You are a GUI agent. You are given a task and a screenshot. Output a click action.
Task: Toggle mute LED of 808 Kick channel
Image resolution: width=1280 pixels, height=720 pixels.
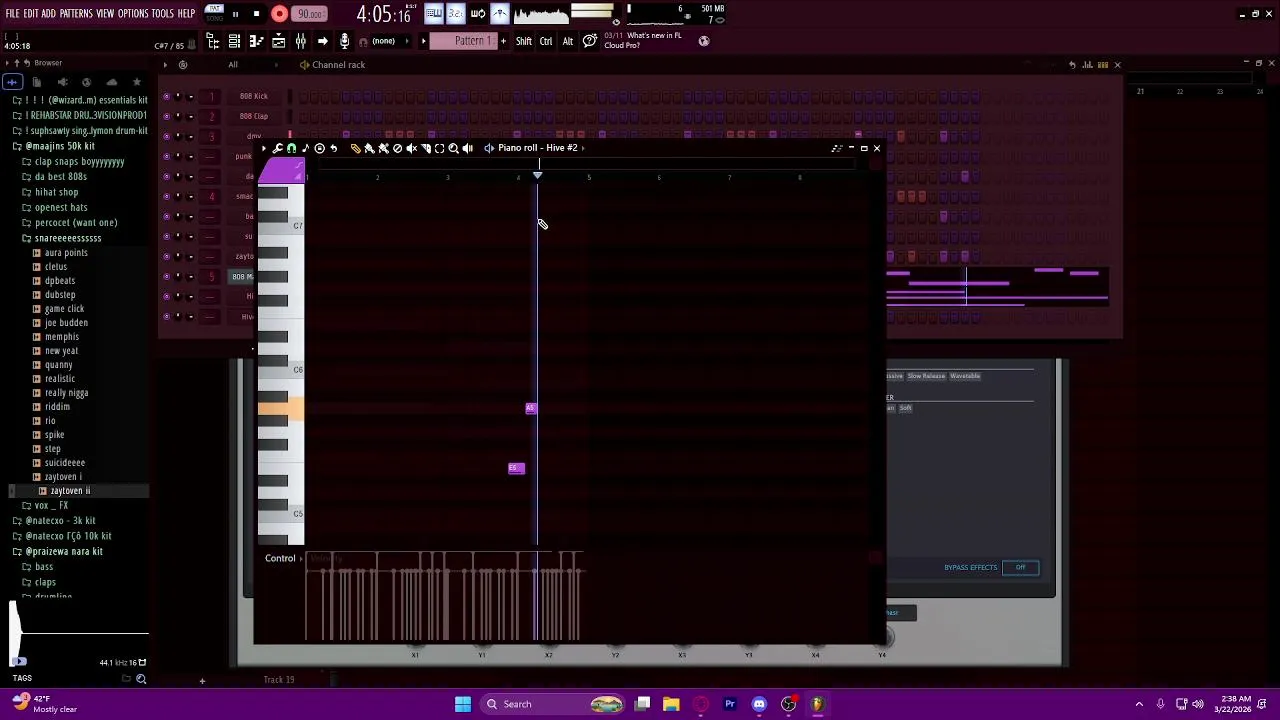click(x=166, y=96)
